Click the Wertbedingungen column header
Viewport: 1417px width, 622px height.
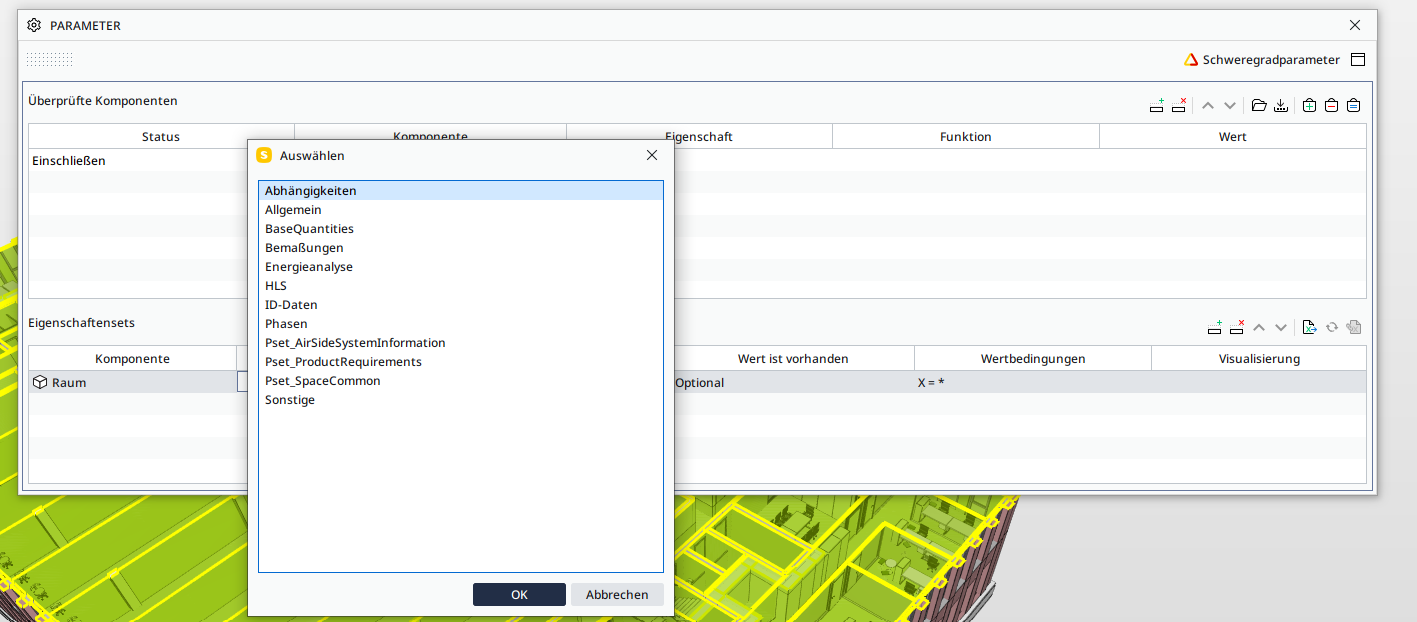pos(1033,359)
